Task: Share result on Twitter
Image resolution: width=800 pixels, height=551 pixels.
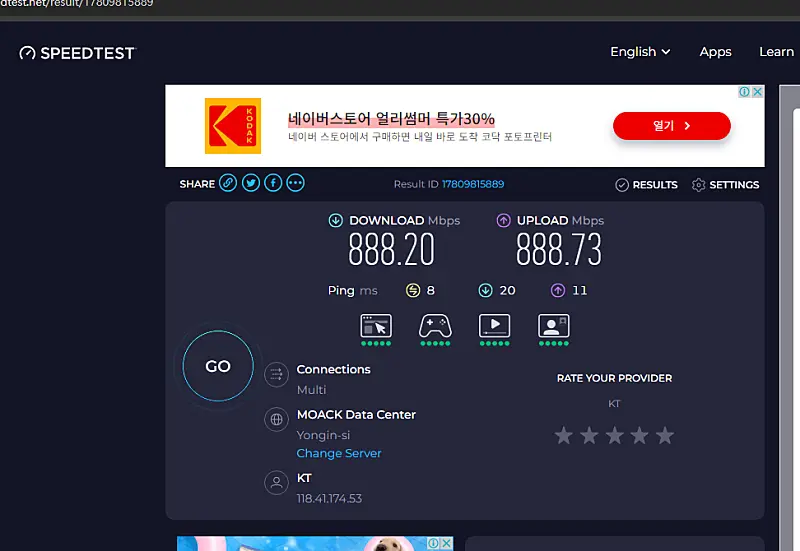Action: click(x=251, y=184)
